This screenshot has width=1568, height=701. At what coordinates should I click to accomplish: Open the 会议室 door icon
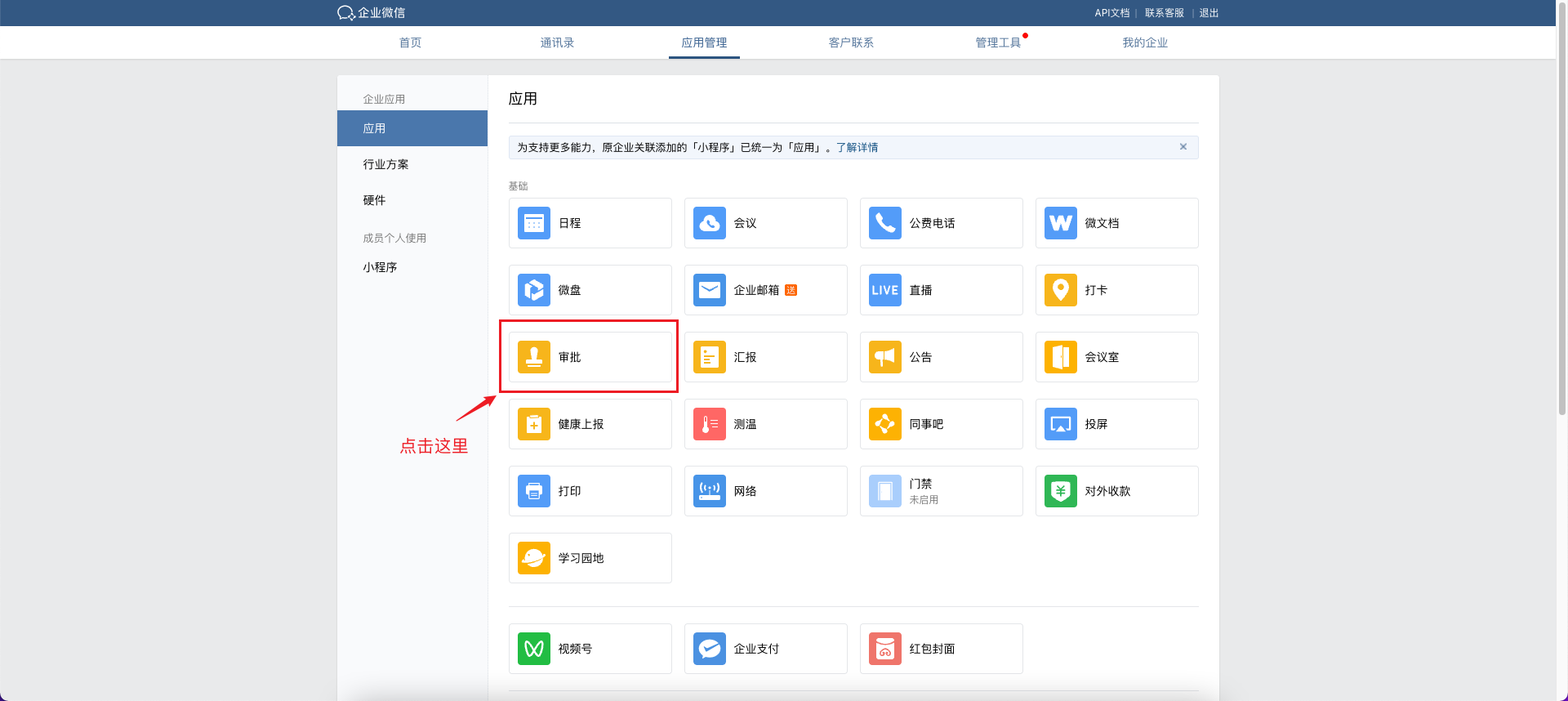pyautogui.click(x=1061, y=357)
